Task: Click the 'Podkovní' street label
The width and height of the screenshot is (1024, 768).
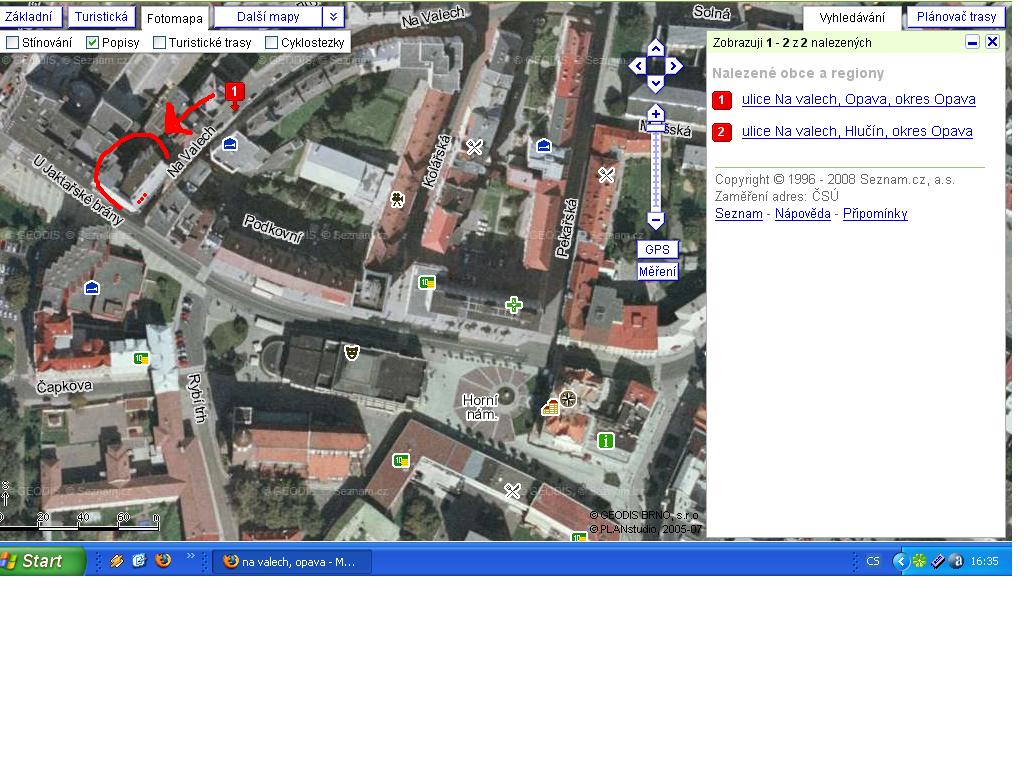Action: coord(272,228)
